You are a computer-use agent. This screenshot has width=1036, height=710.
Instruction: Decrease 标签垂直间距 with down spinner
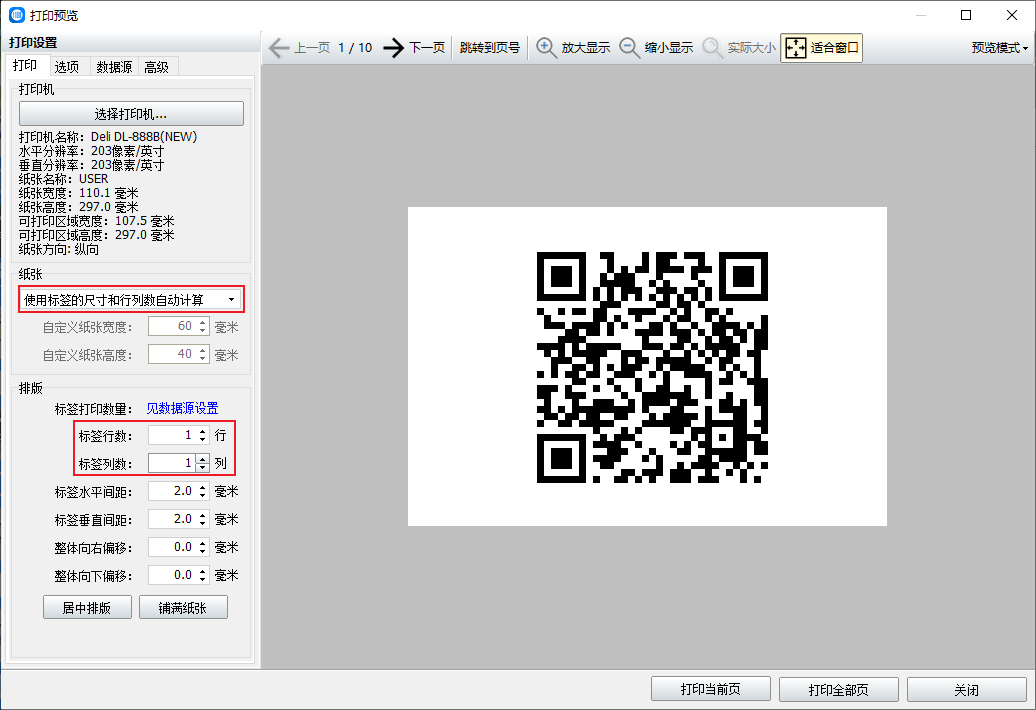point(203,524)
